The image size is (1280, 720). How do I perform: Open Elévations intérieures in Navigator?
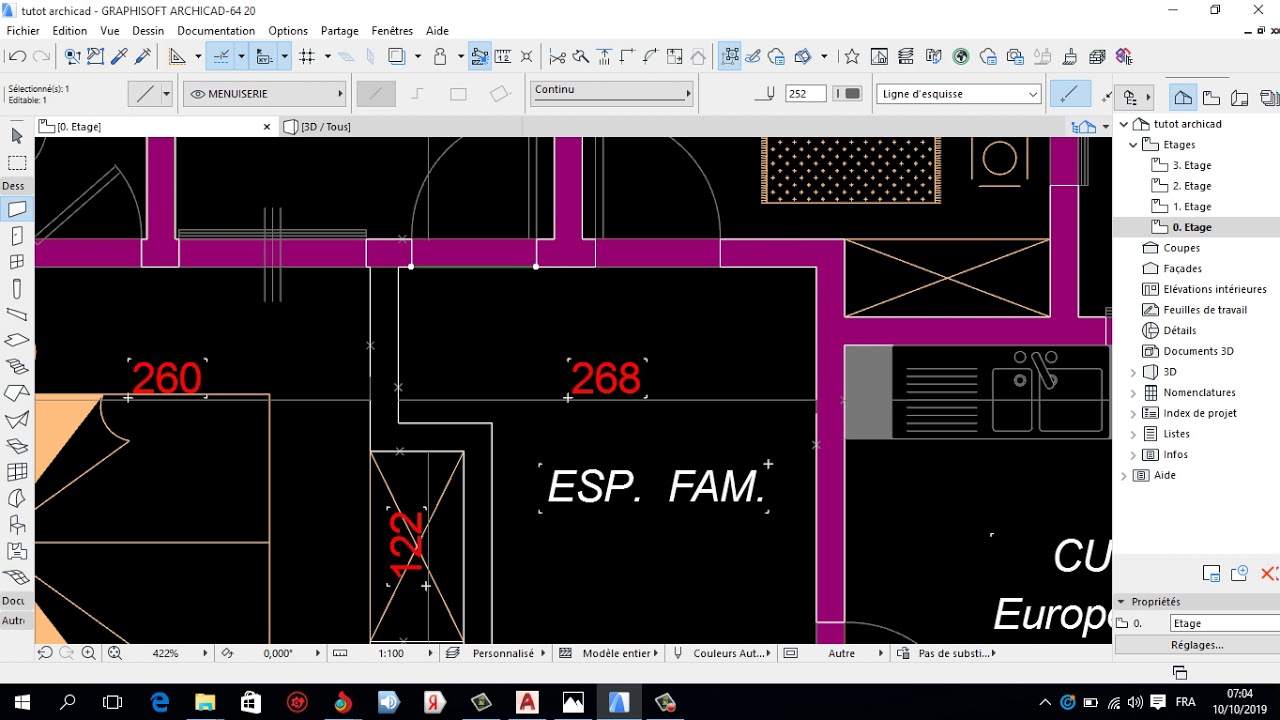[1215, 289]
